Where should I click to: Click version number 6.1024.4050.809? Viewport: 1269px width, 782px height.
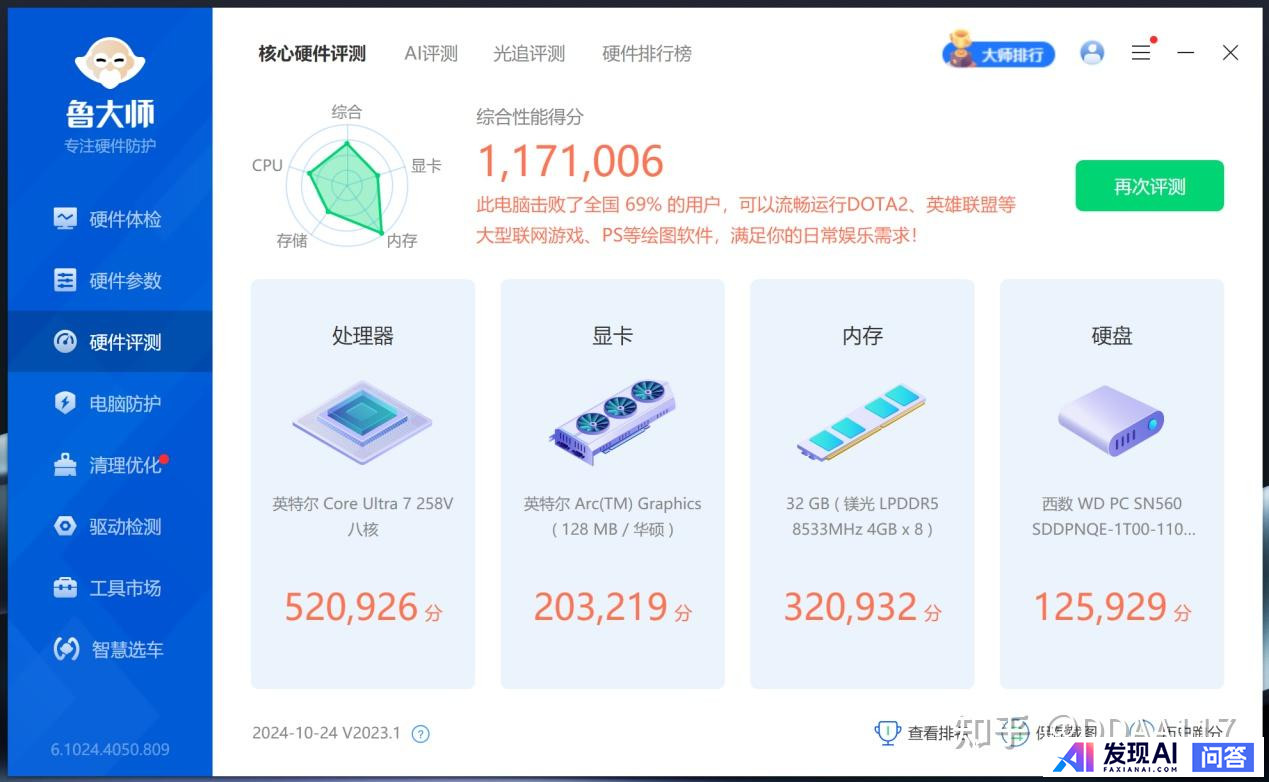coord(110,749)
